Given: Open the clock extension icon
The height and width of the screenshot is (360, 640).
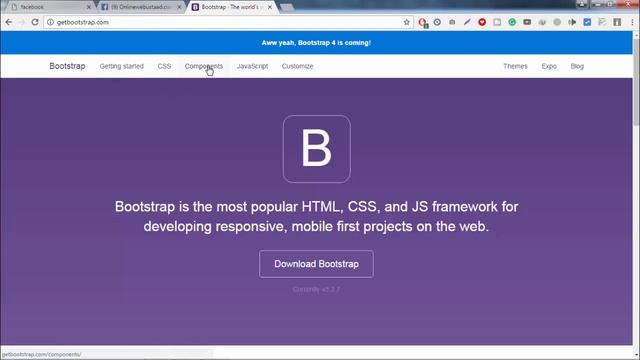Looking at the screenshot, I should coord(437,22).
